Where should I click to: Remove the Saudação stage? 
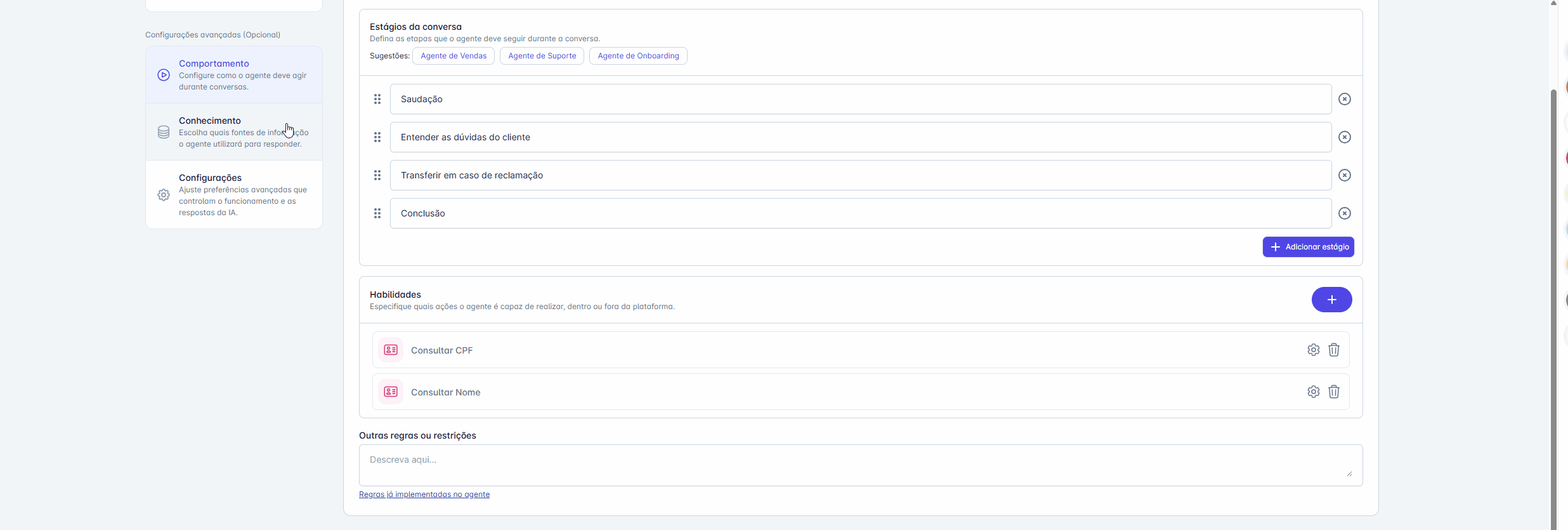click(x=1344, y=99)
